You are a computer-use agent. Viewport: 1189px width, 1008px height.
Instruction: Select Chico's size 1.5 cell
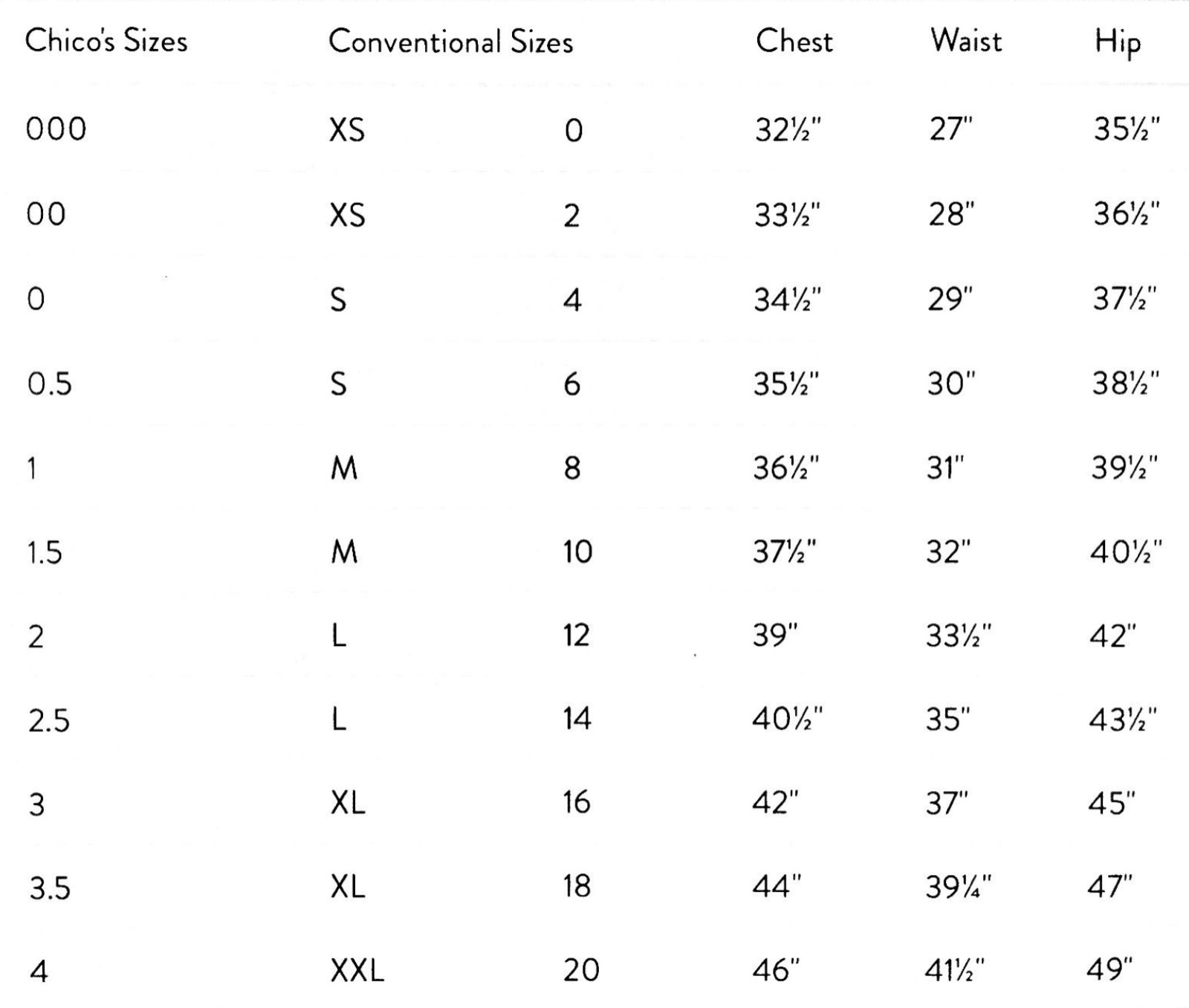[x=45, y=553]
